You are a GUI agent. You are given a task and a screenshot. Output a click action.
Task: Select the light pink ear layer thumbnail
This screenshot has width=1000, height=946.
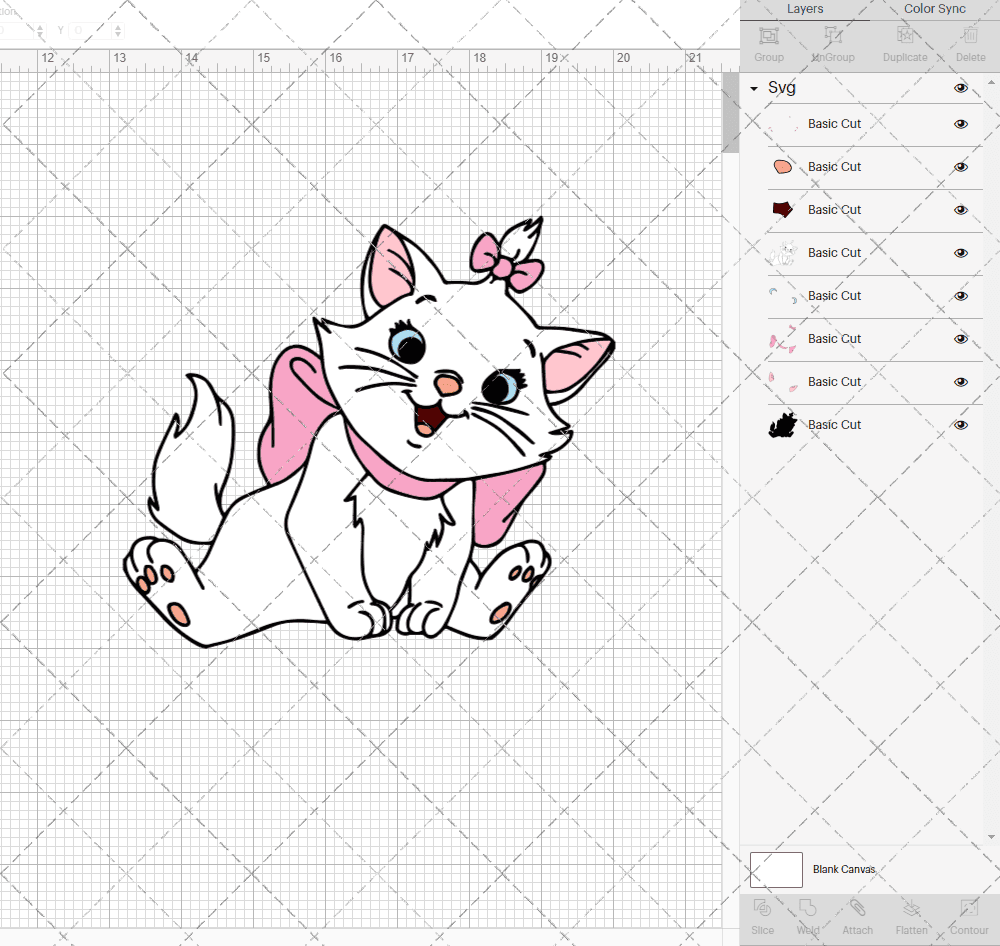point(783,382)
